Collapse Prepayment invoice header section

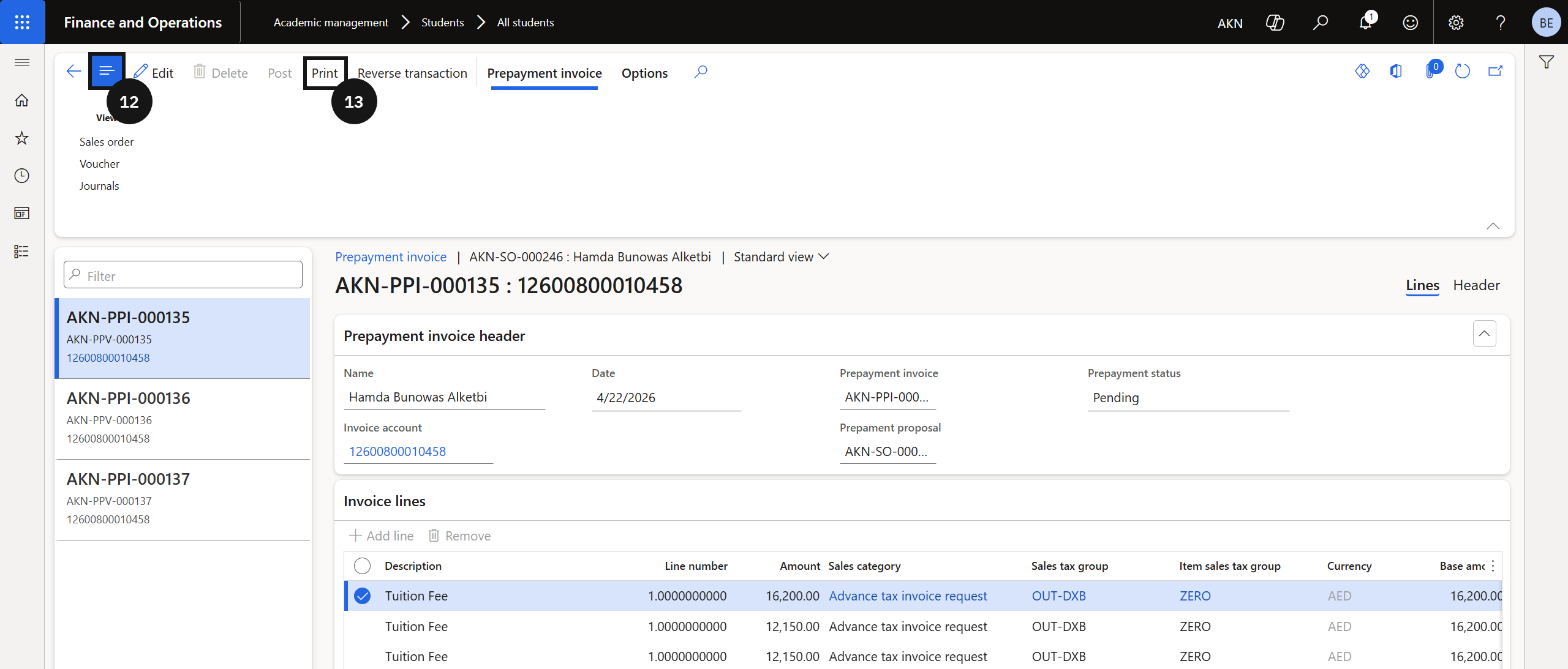pos(1485,334)
